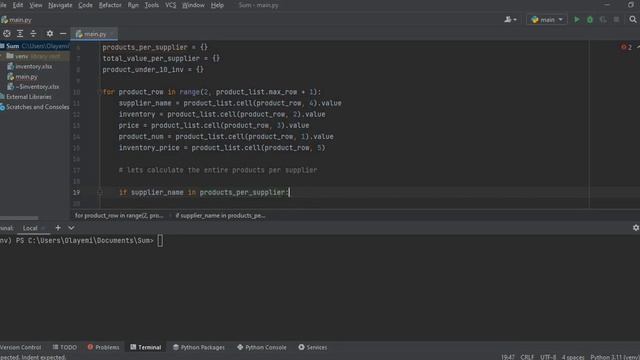Click the 'if supplier_name in products_pe...' breadcrumb
Image resolution: width=640 pixels, height=360 pixels.
pos(220,216)
